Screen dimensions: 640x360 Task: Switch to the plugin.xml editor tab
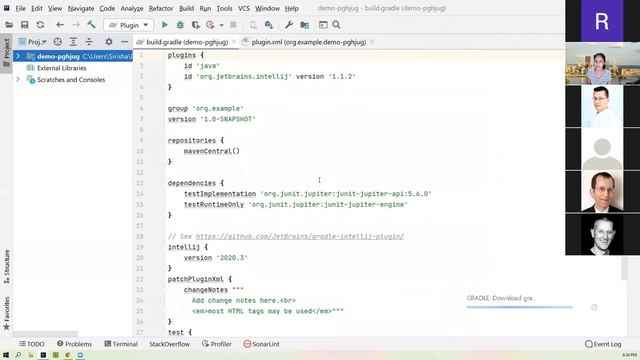[x=308, y=42]
